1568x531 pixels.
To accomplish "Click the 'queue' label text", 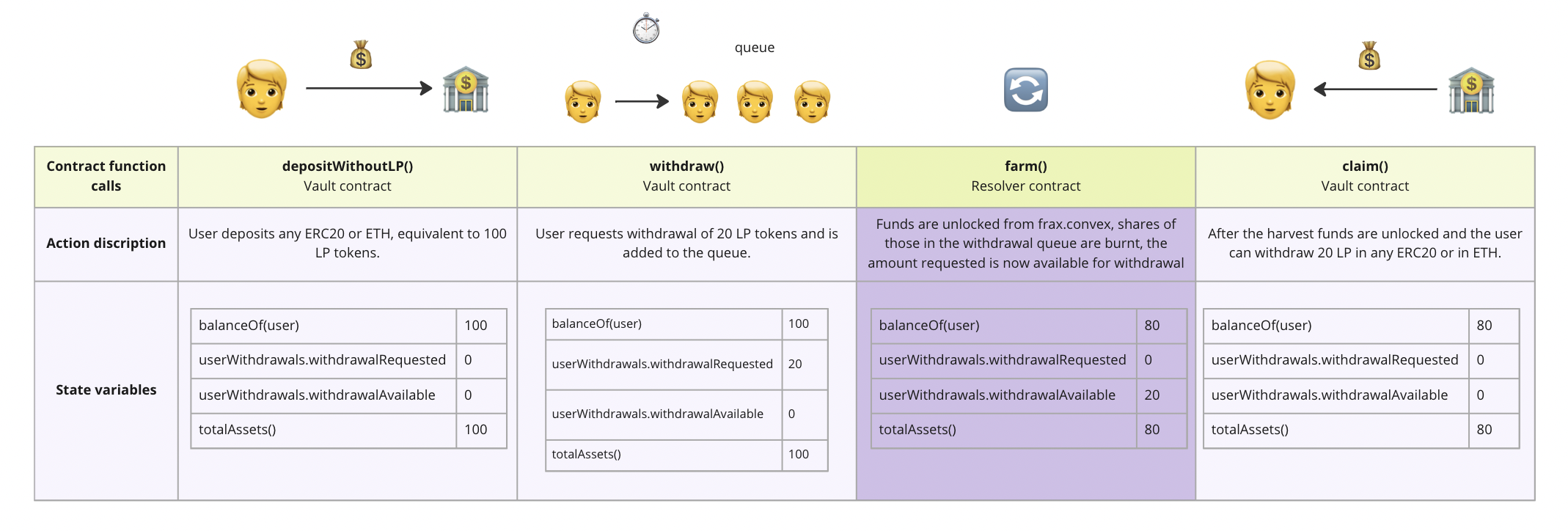I will [755, 48].
